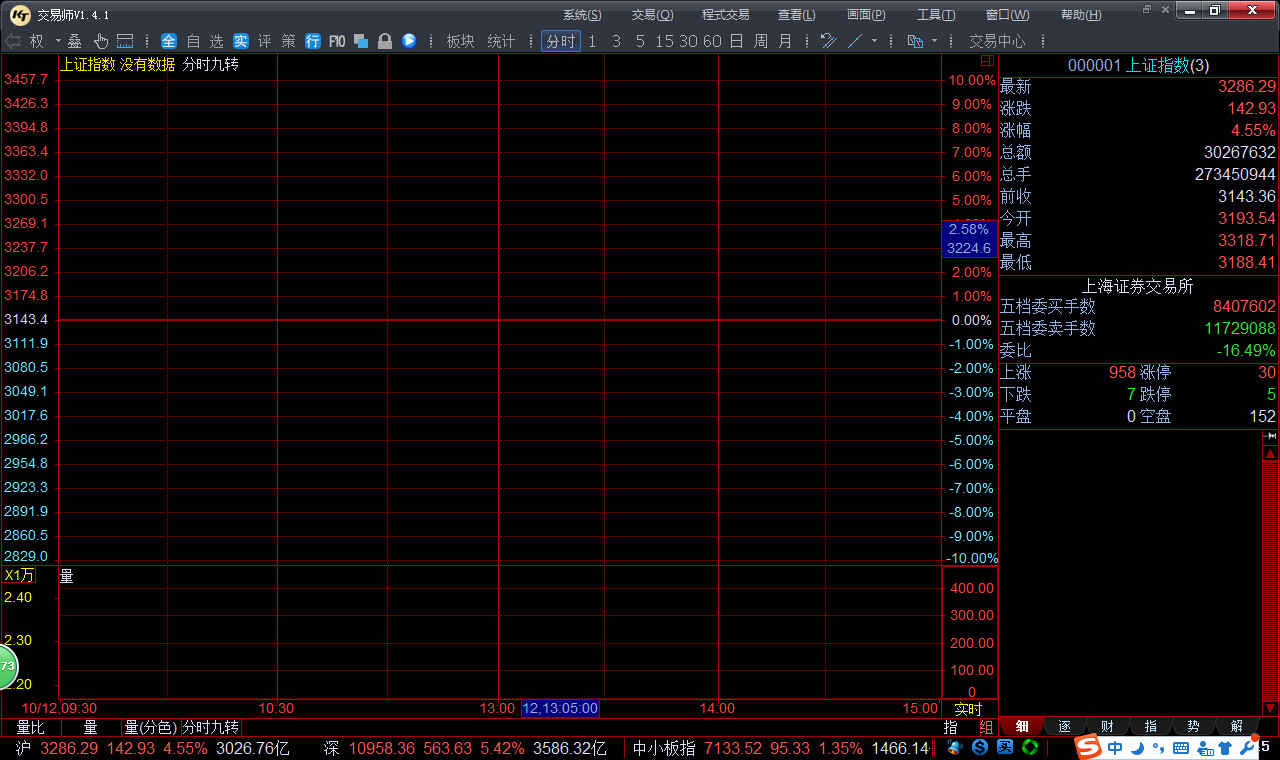The image size is (1280, 760).
Task: Switch to the 财 tab in bottom panel
Action: coord(1107,726)
